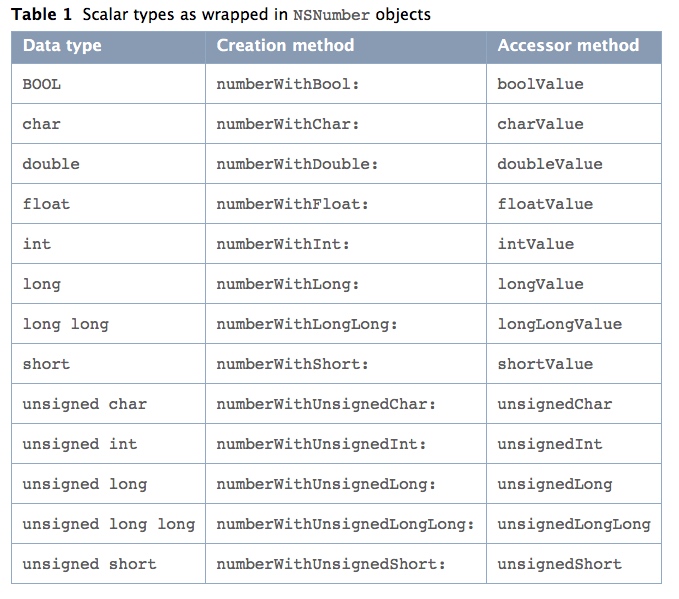Viewport: 679px width, 599px height.
Task: Click the Table 1 caption label
Action: (42, 14)
